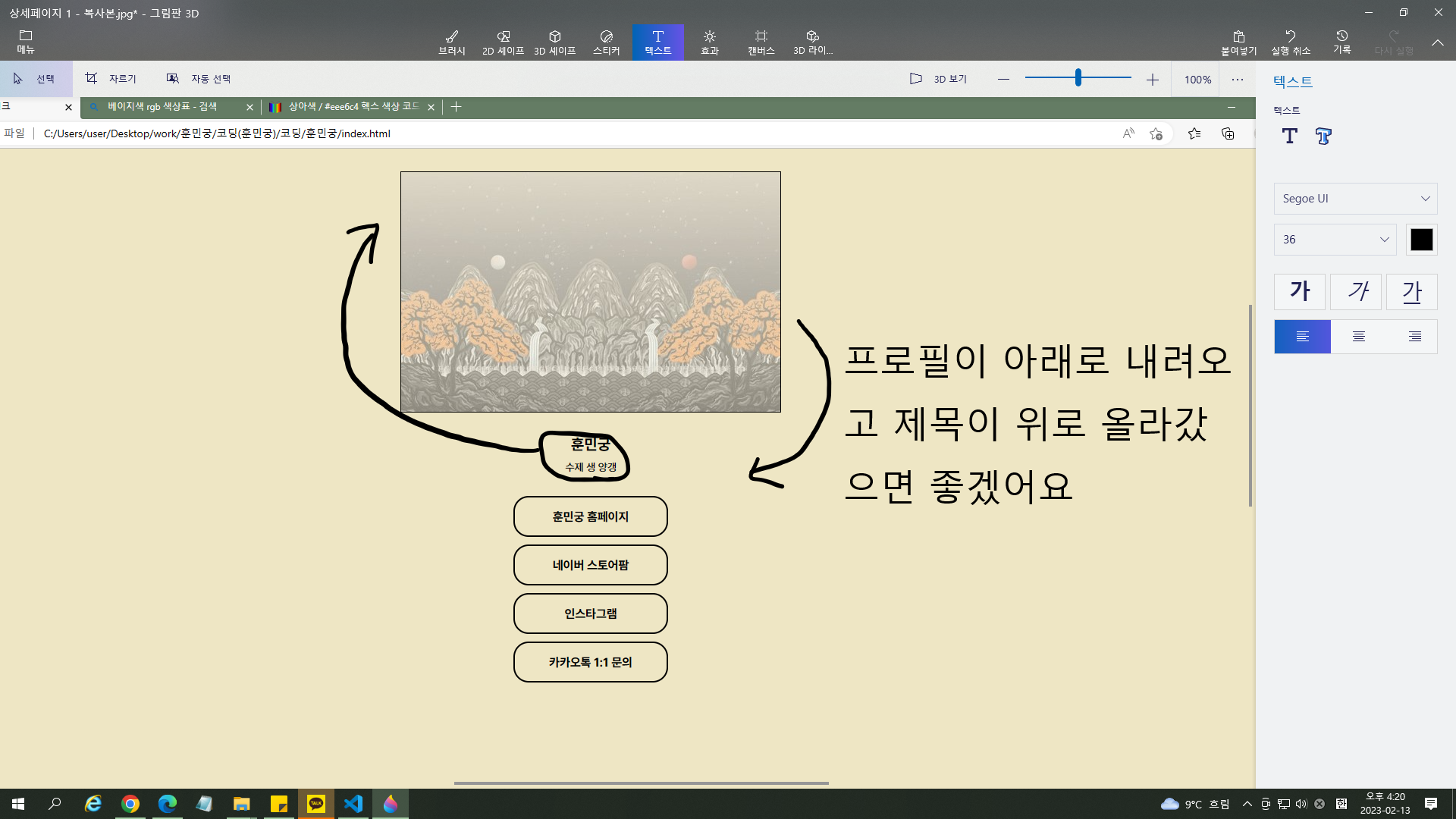Select the 텍스트 tab in top toolbar
This screenshot has width=1456, height=819.
658,42
